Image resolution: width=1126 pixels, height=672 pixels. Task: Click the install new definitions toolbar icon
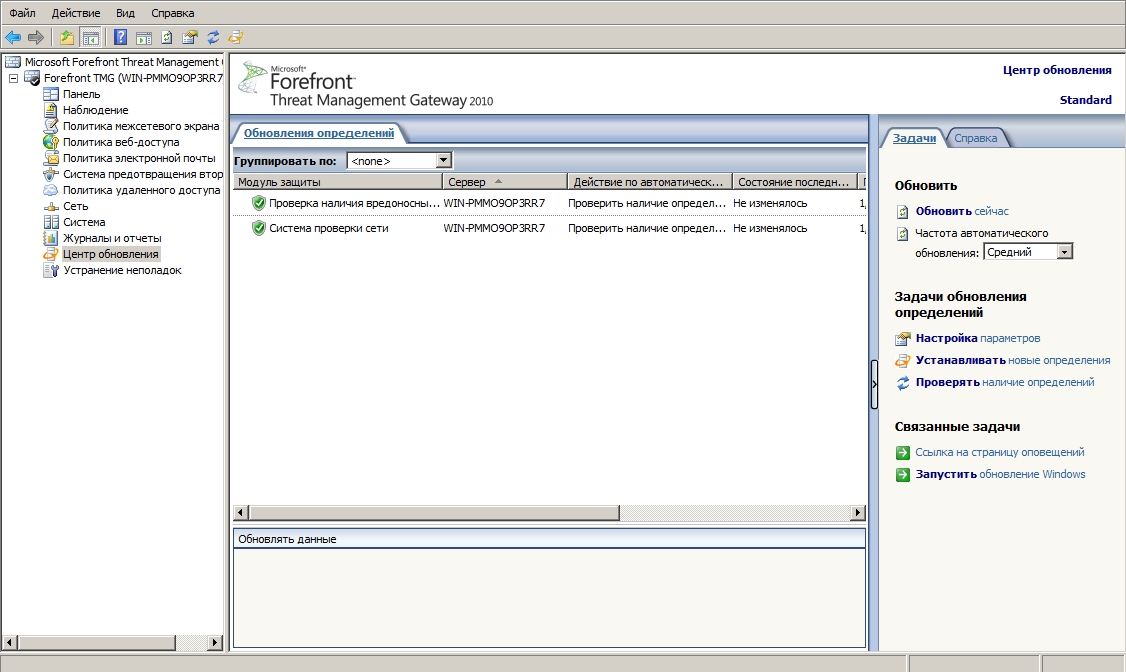[236, 37]
